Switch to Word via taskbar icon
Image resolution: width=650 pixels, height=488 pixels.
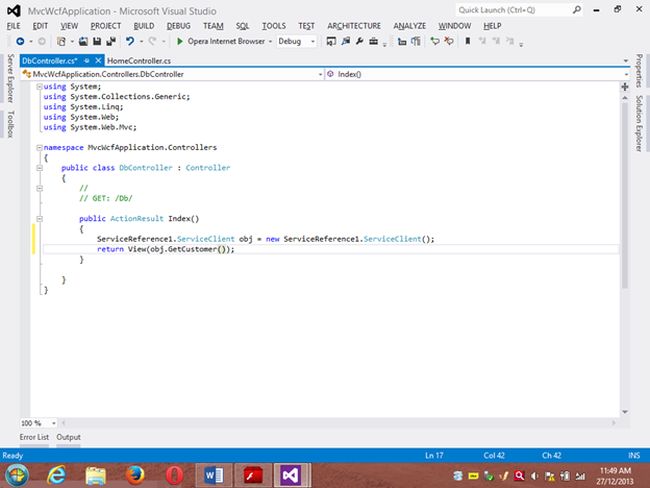tap(216, 473)
